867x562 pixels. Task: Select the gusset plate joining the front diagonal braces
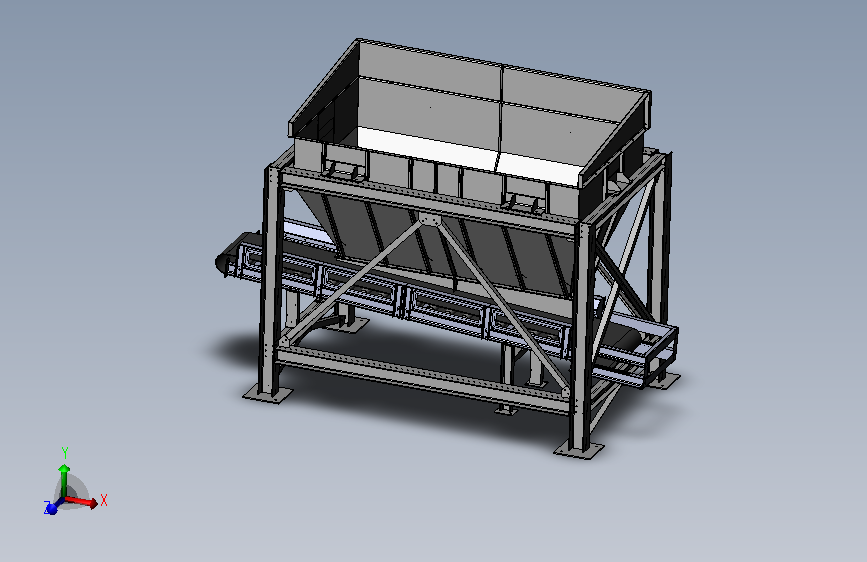429,219
